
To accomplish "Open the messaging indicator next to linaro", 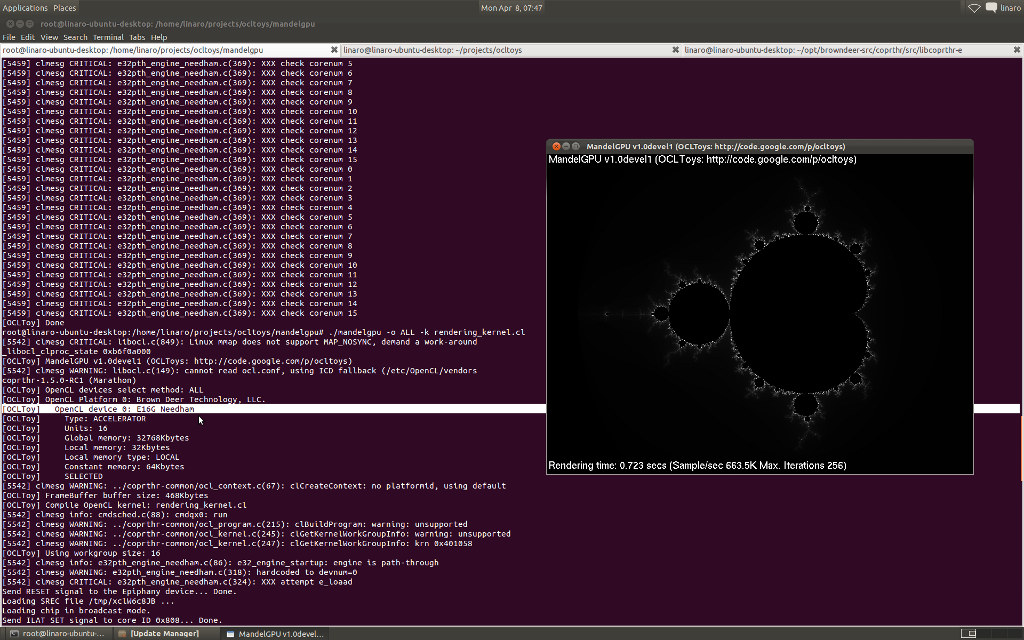I will click(992, 7).
